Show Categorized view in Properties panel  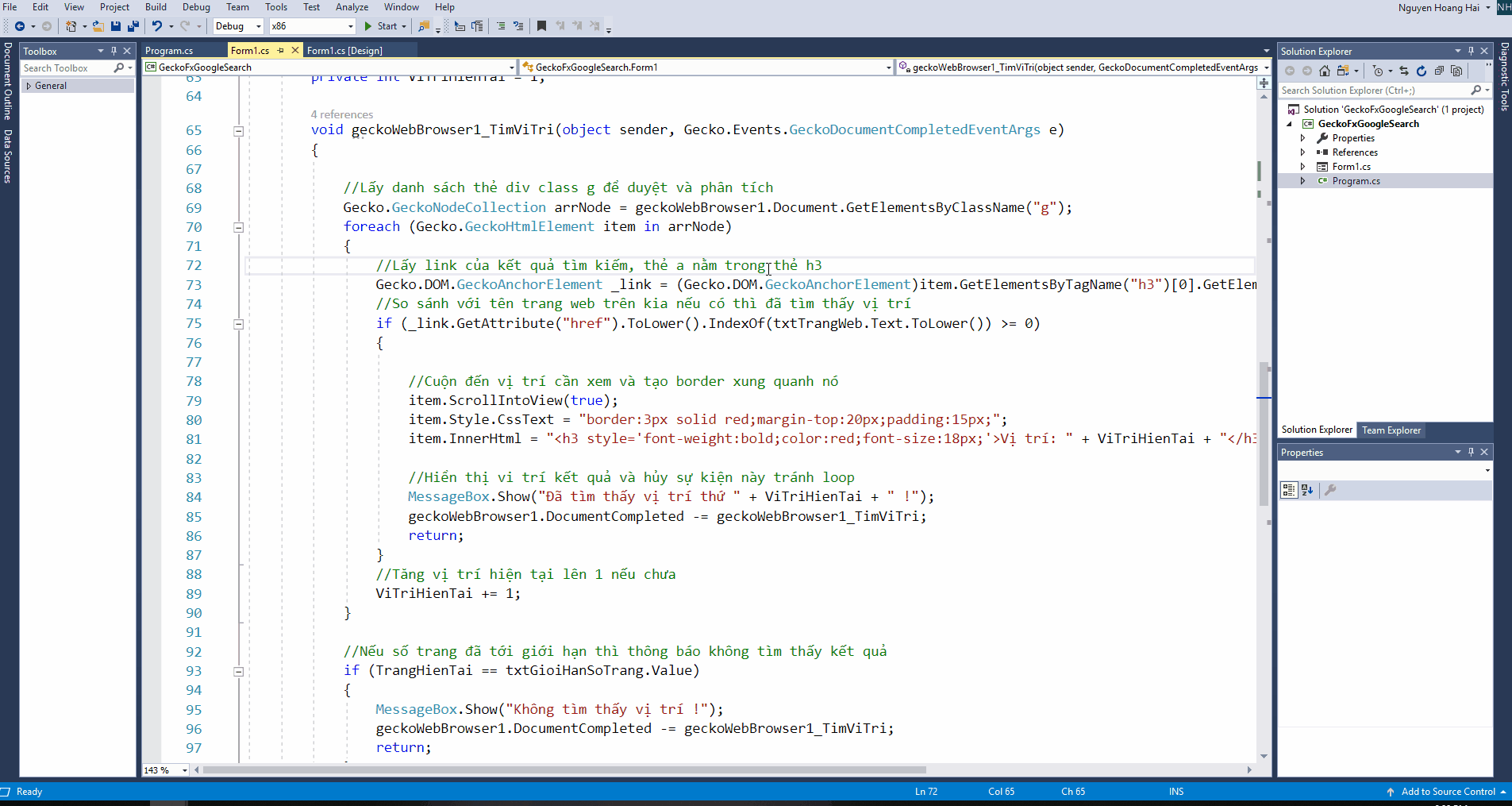[x=1289, y=490]
